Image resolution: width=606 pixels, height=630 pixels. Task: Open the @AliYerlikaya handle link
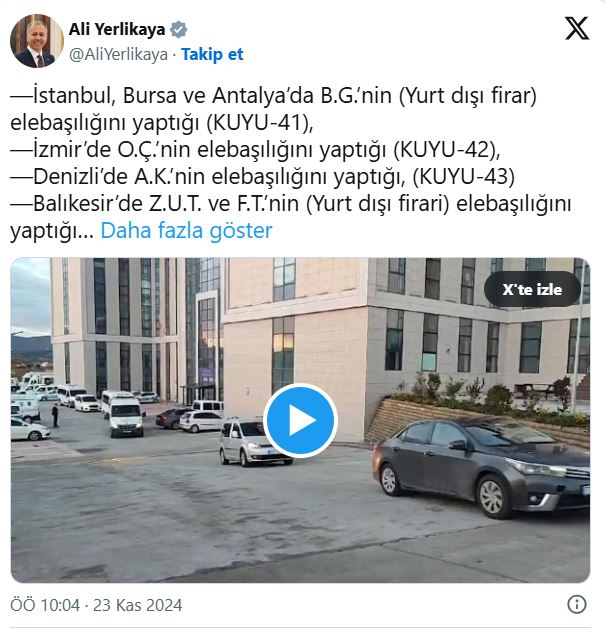pos(118,54)
